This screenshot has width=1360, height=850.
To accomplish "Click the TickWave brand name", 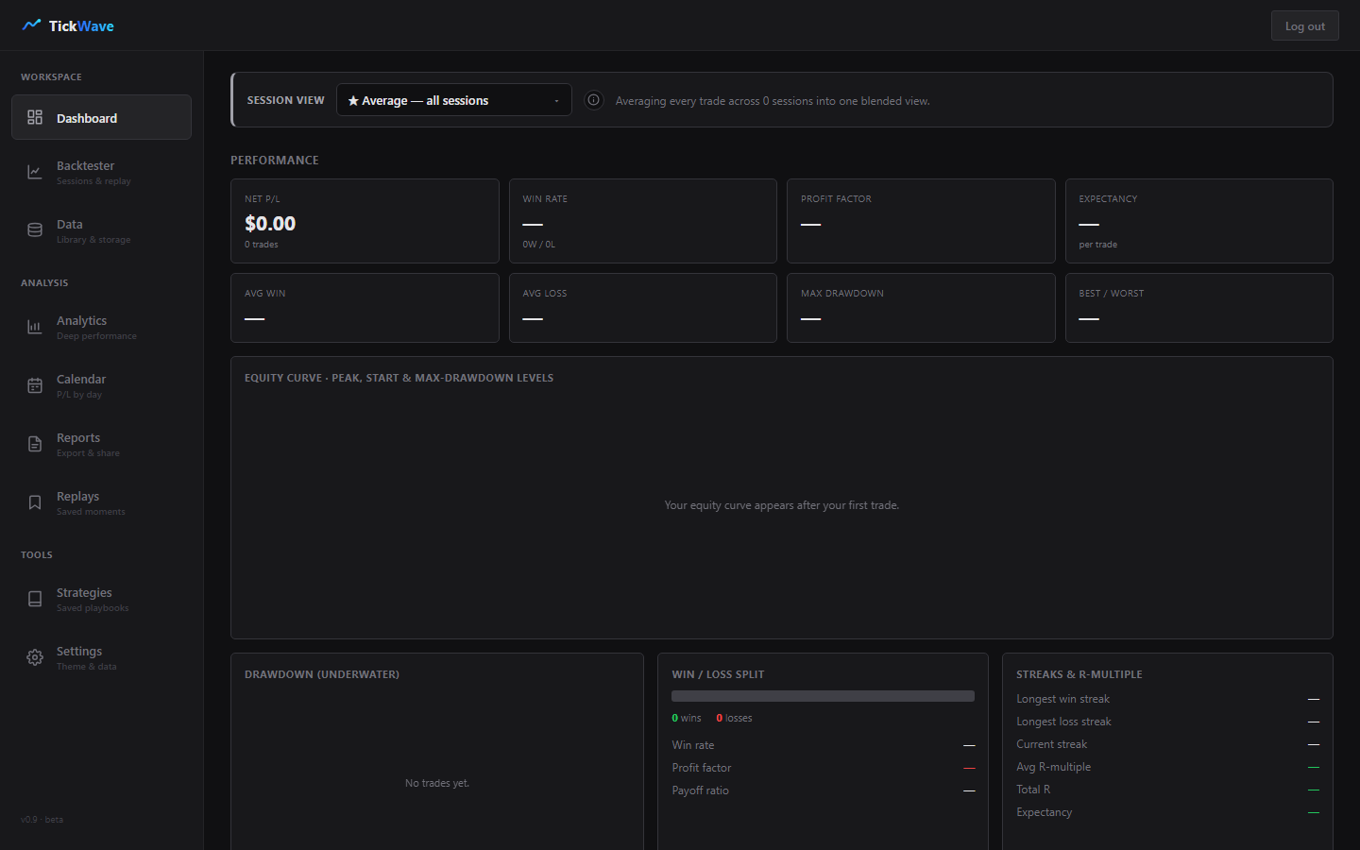I will [x=81, y=26].
